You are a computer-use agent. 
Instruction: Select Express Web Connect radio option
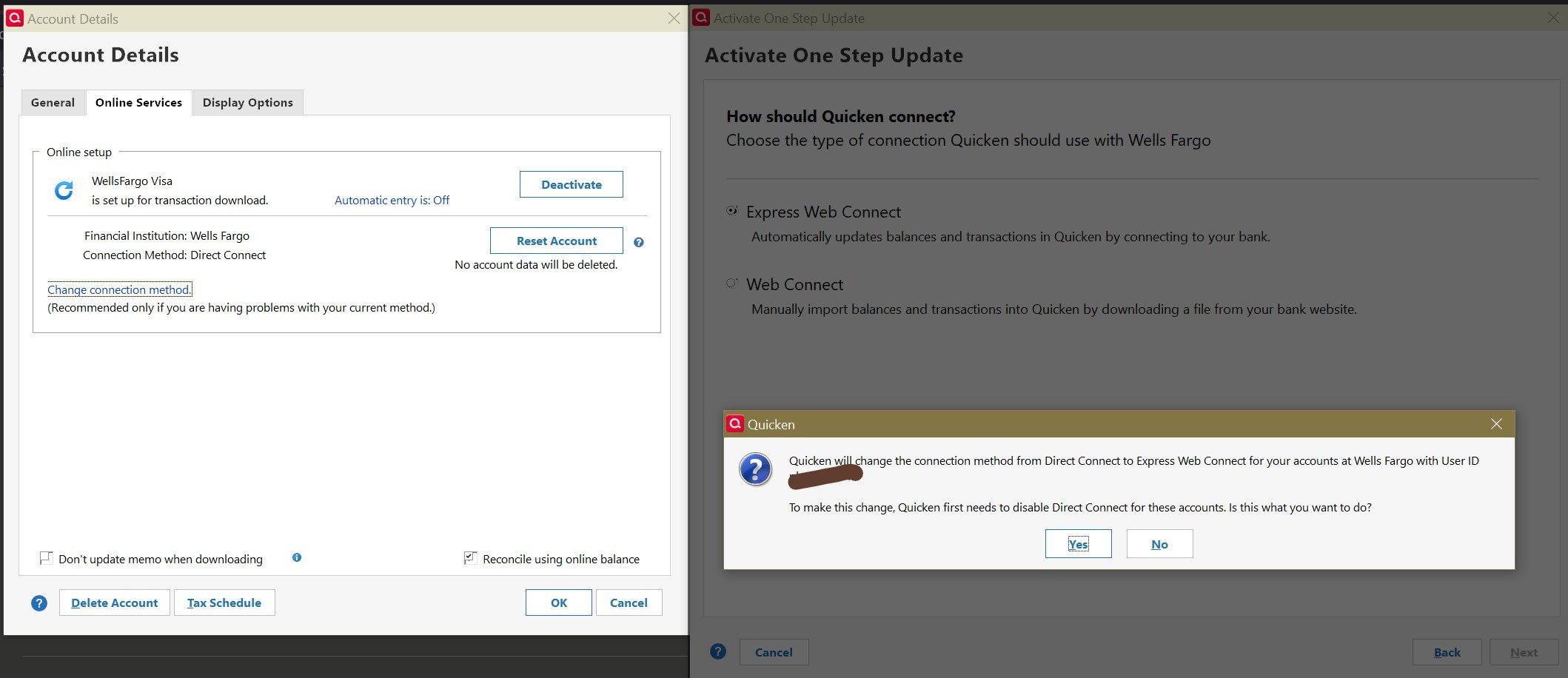[x=732, y=211]
